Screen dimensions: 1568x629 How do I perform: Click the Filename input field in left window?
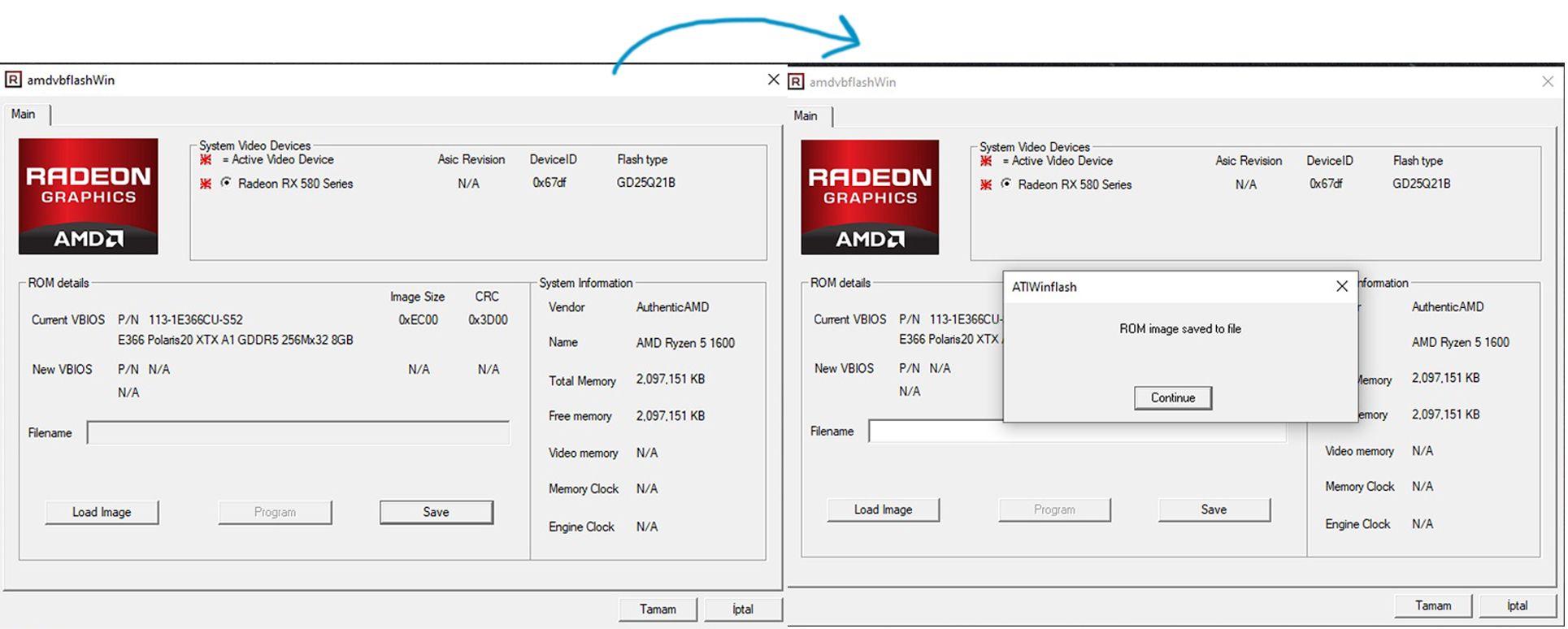tap(298, 433)
